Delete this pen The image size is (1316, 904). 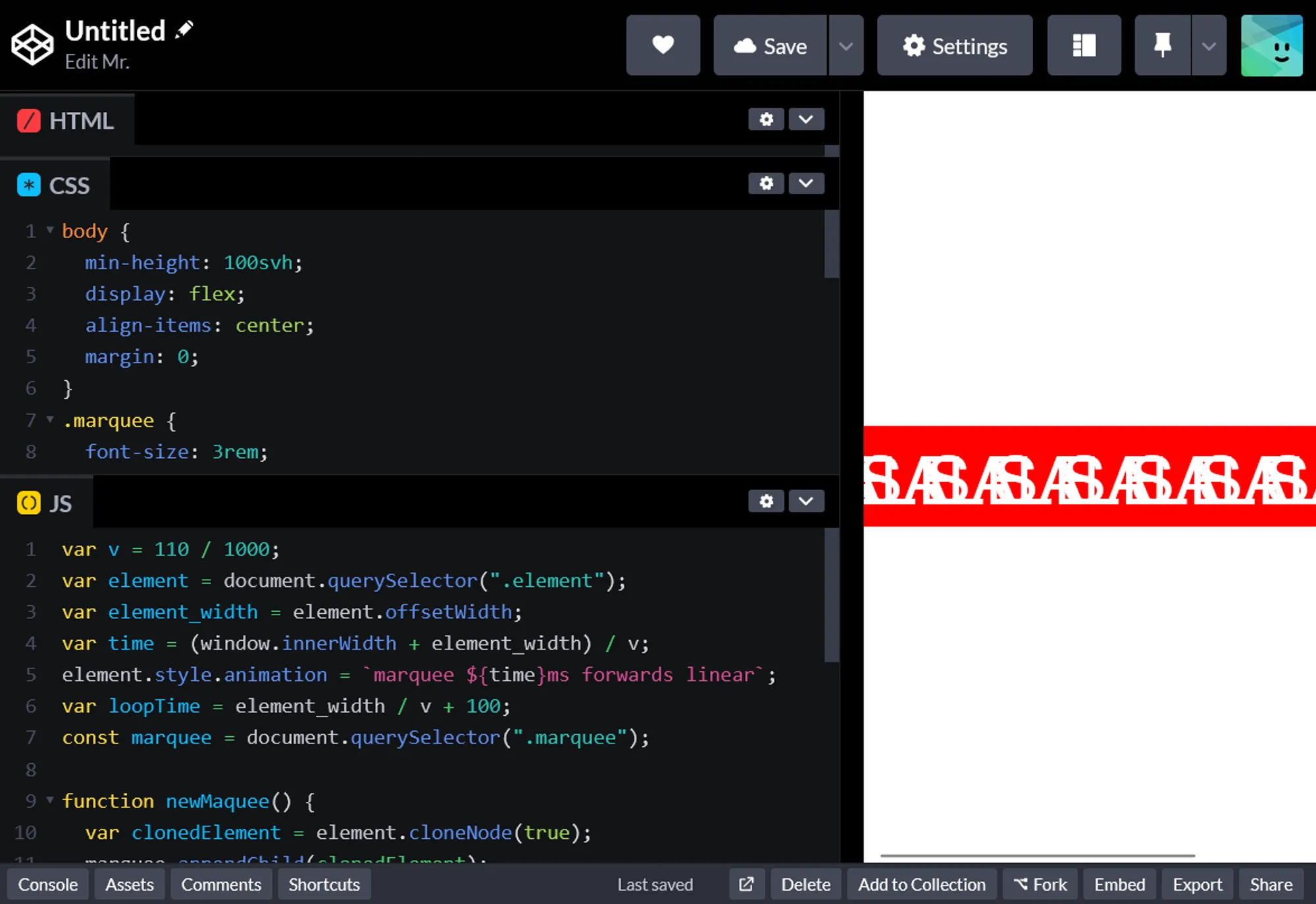click(x=805, y=884)
